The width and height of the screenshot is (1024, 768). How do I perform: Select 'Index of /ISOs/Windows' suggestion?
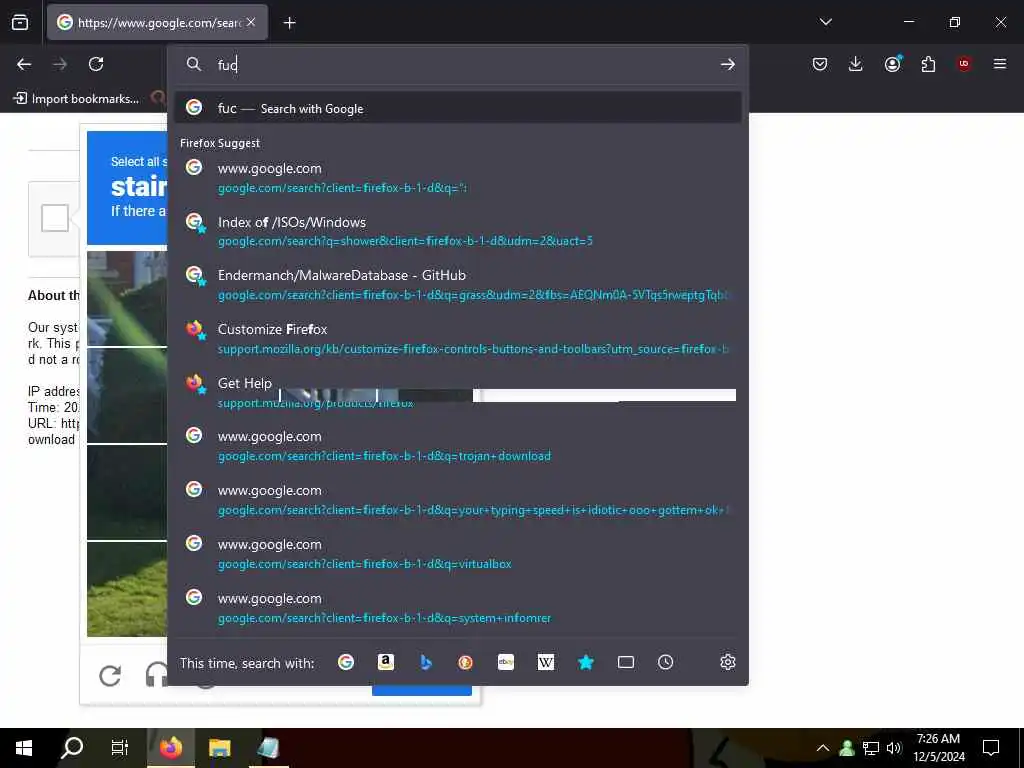pyautogui.click(x=458, y=231)
